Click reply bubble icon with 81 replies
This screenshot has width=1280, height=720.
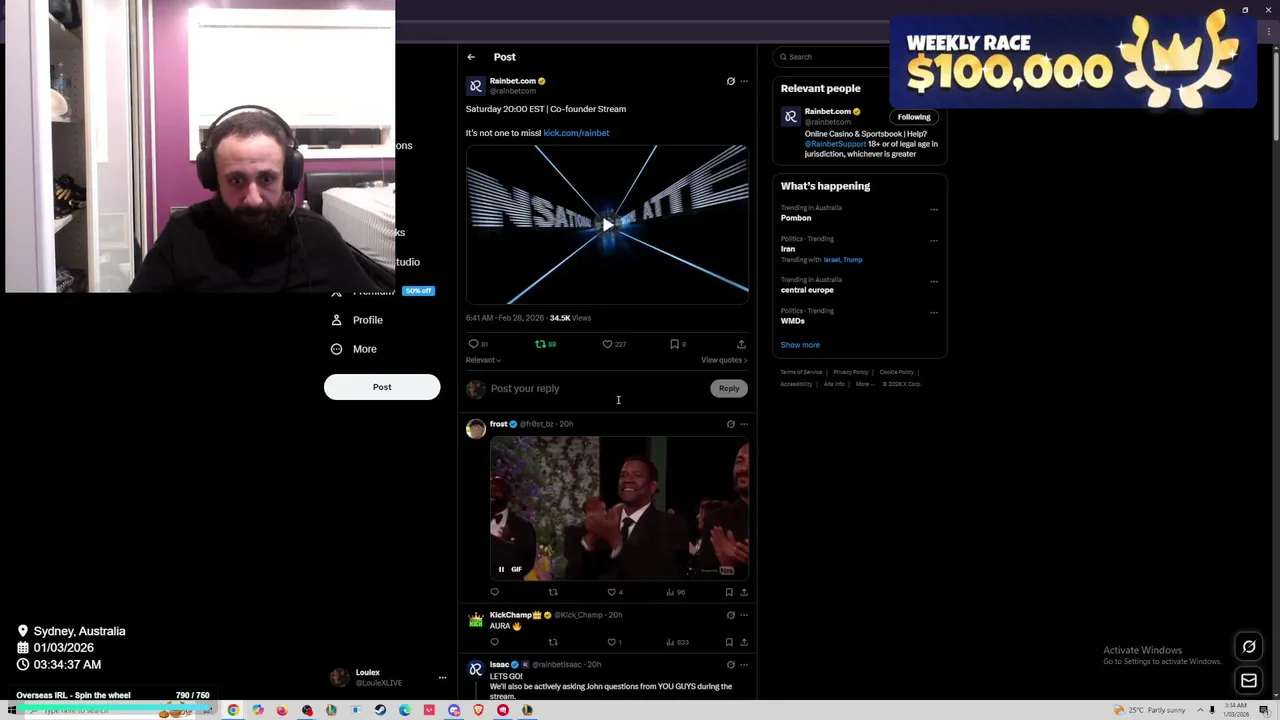[473, 344]
